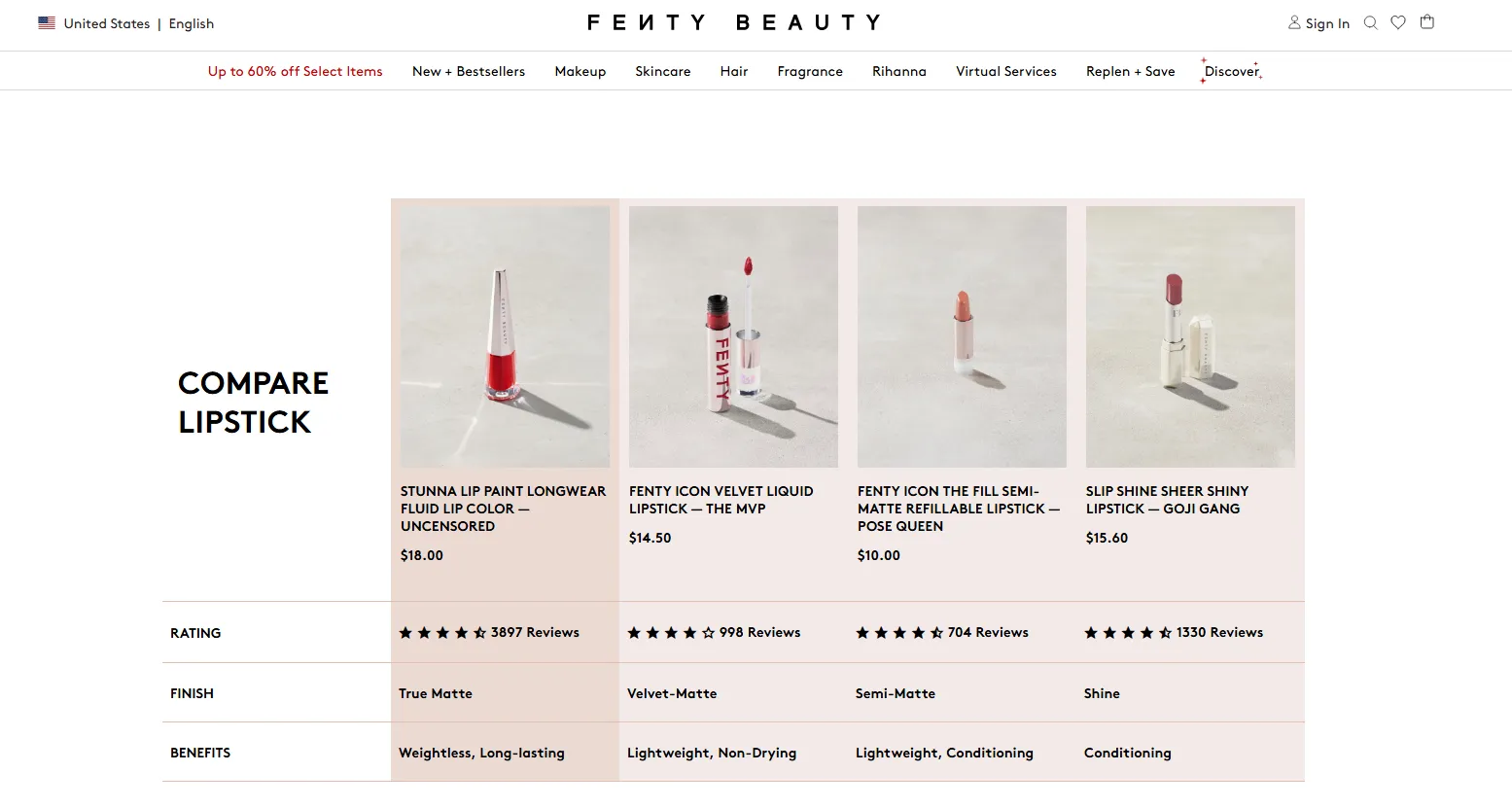View the shopping bag icon
This screenshot has height=808, width=1512.
click(1426, 22)
